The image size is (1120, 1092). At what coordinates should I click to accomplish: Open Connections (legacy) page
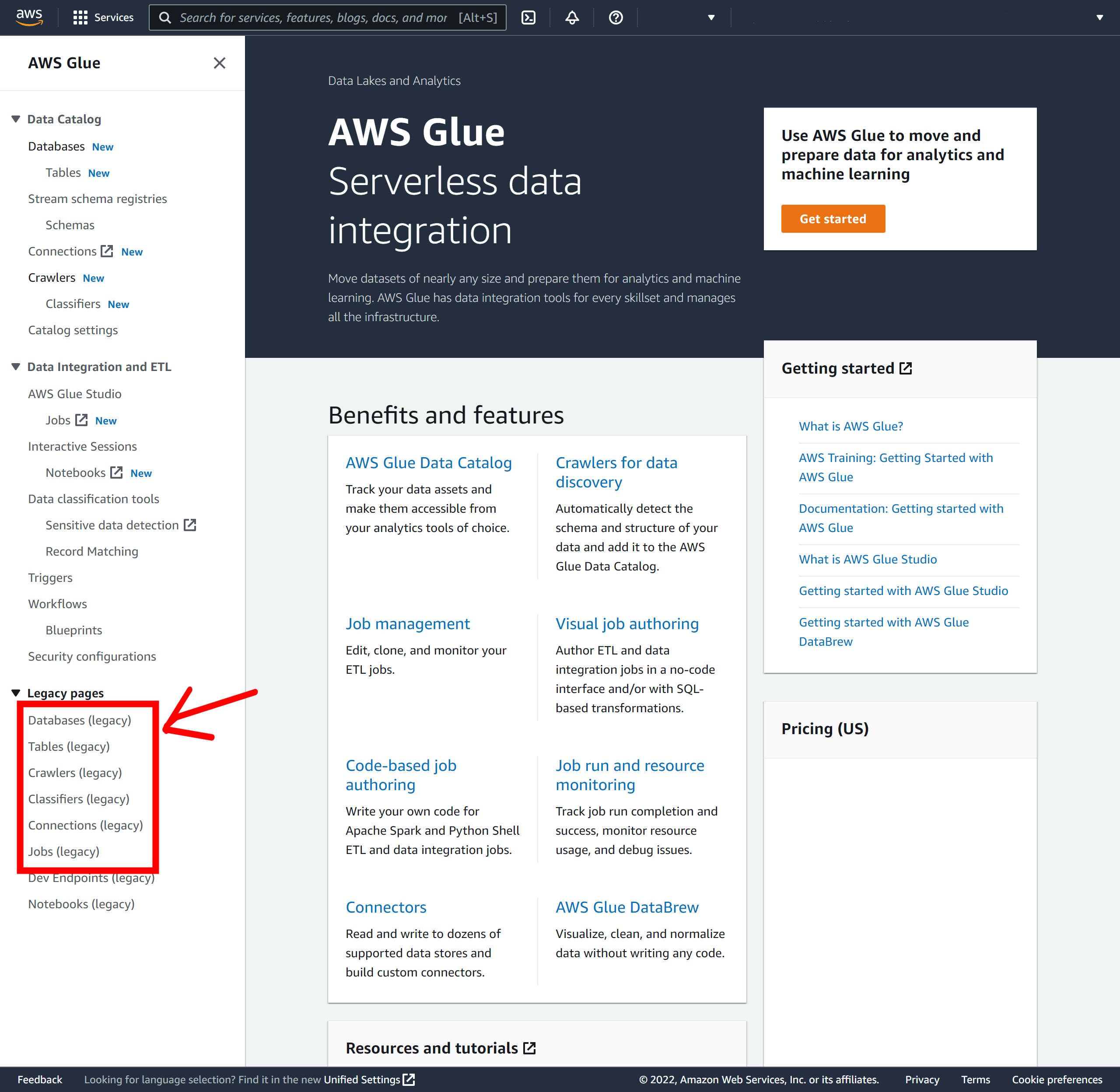point(85,826)
